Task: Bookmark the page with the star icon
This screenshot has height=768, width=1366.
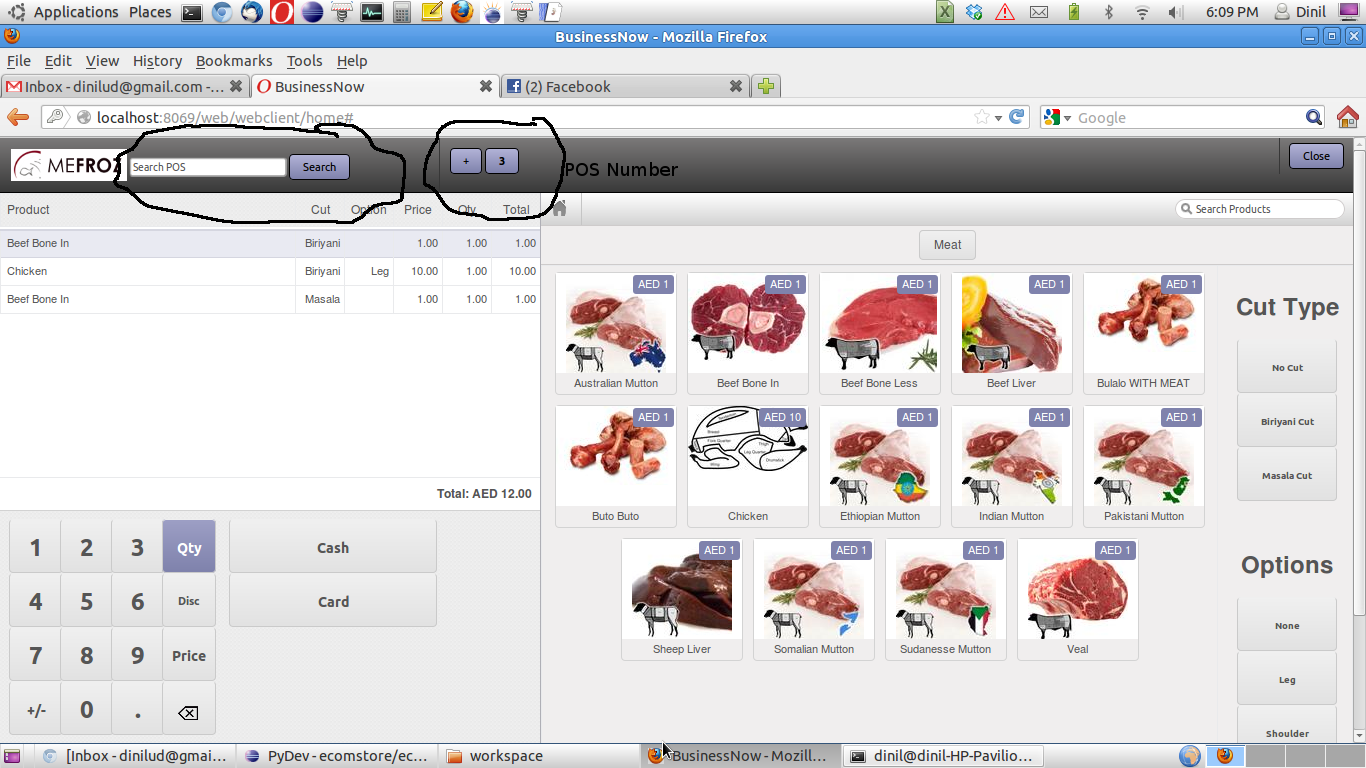Action: pos(982,117)
